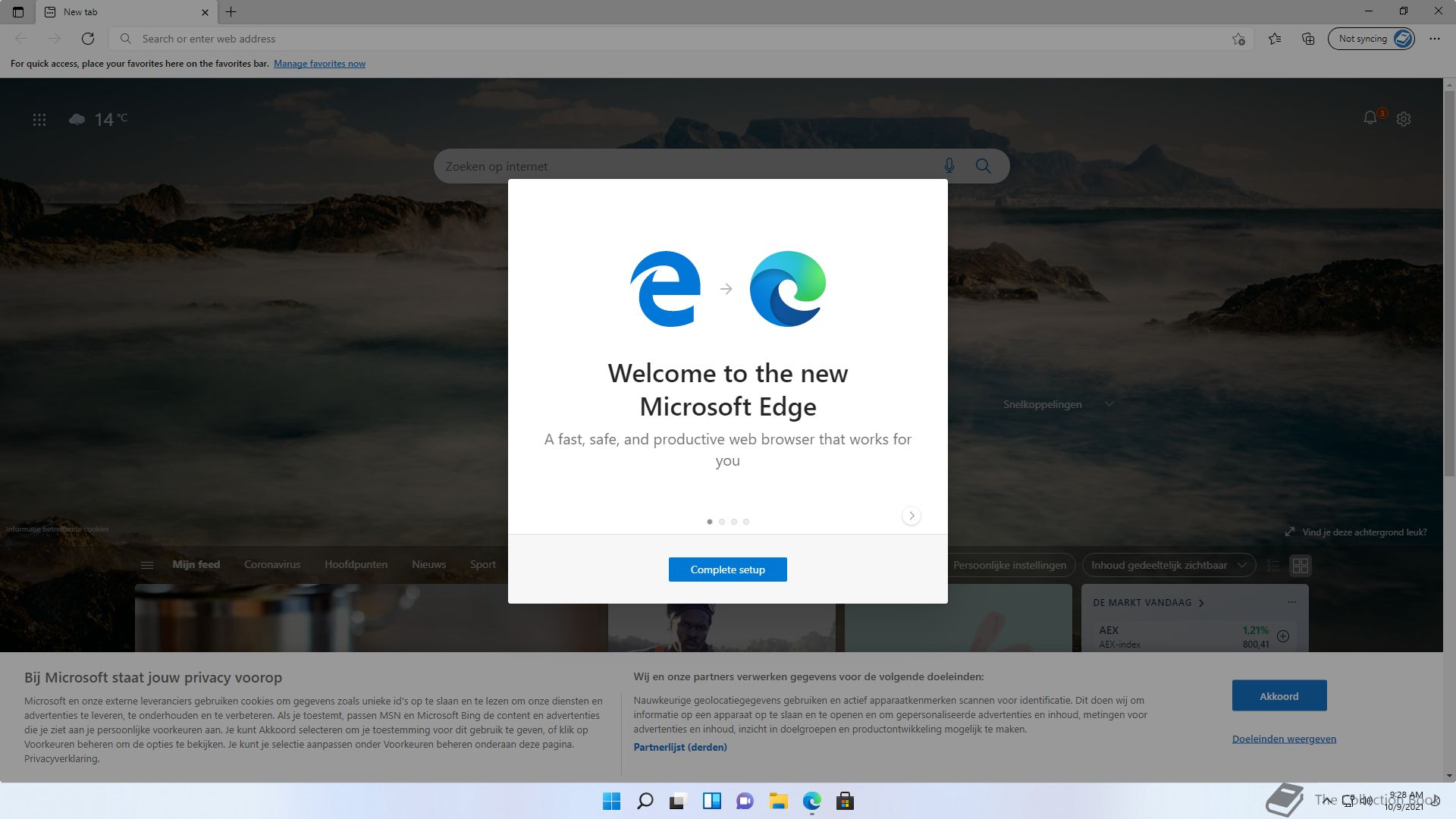This screenshot has width=1456, height=819.
Task: Open the tab actions menu icon
Action: (x=18, y=12)
